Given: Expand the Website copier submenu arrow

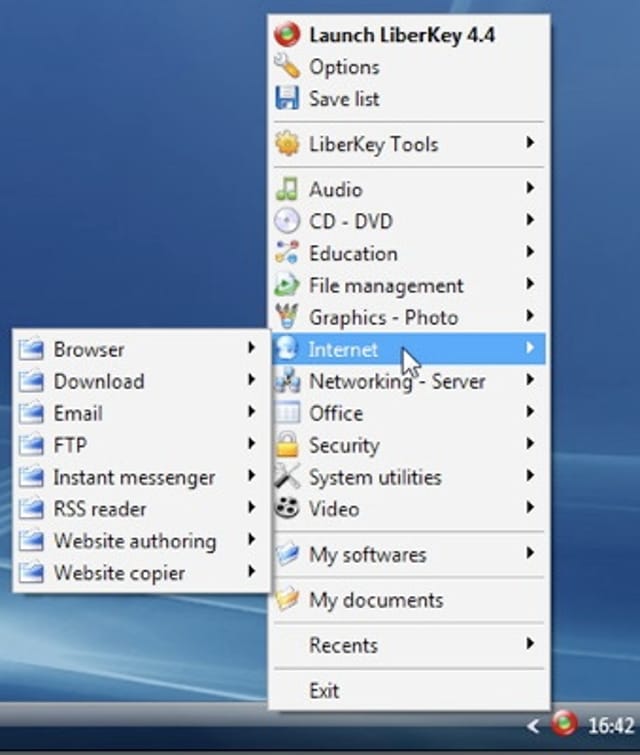Looking at the screenshot, I should coord(251,571).
